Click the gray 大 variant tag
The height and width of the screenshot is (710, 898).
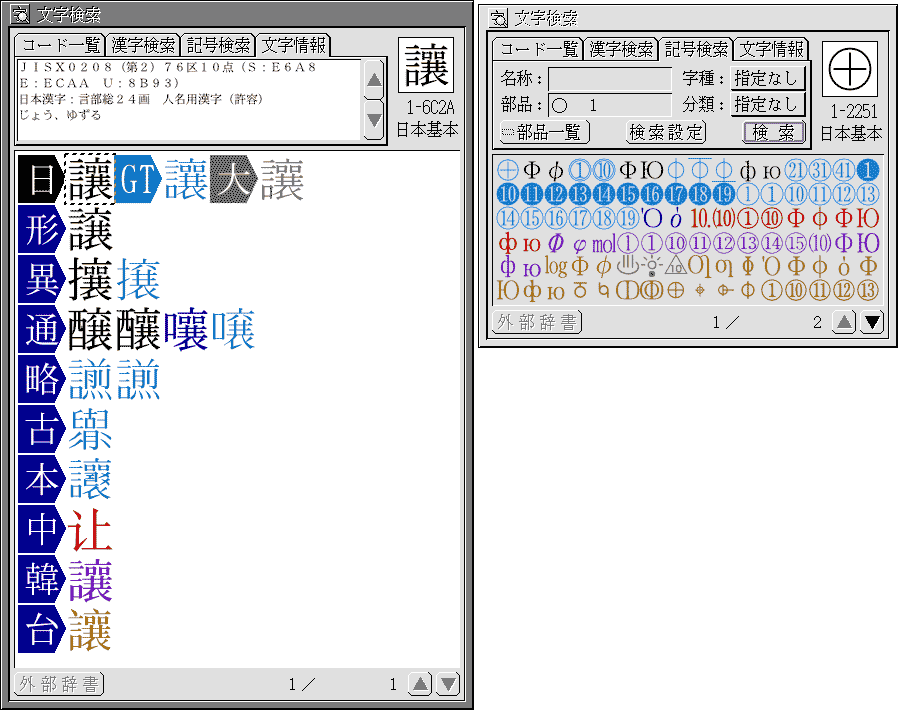point(235,181)
